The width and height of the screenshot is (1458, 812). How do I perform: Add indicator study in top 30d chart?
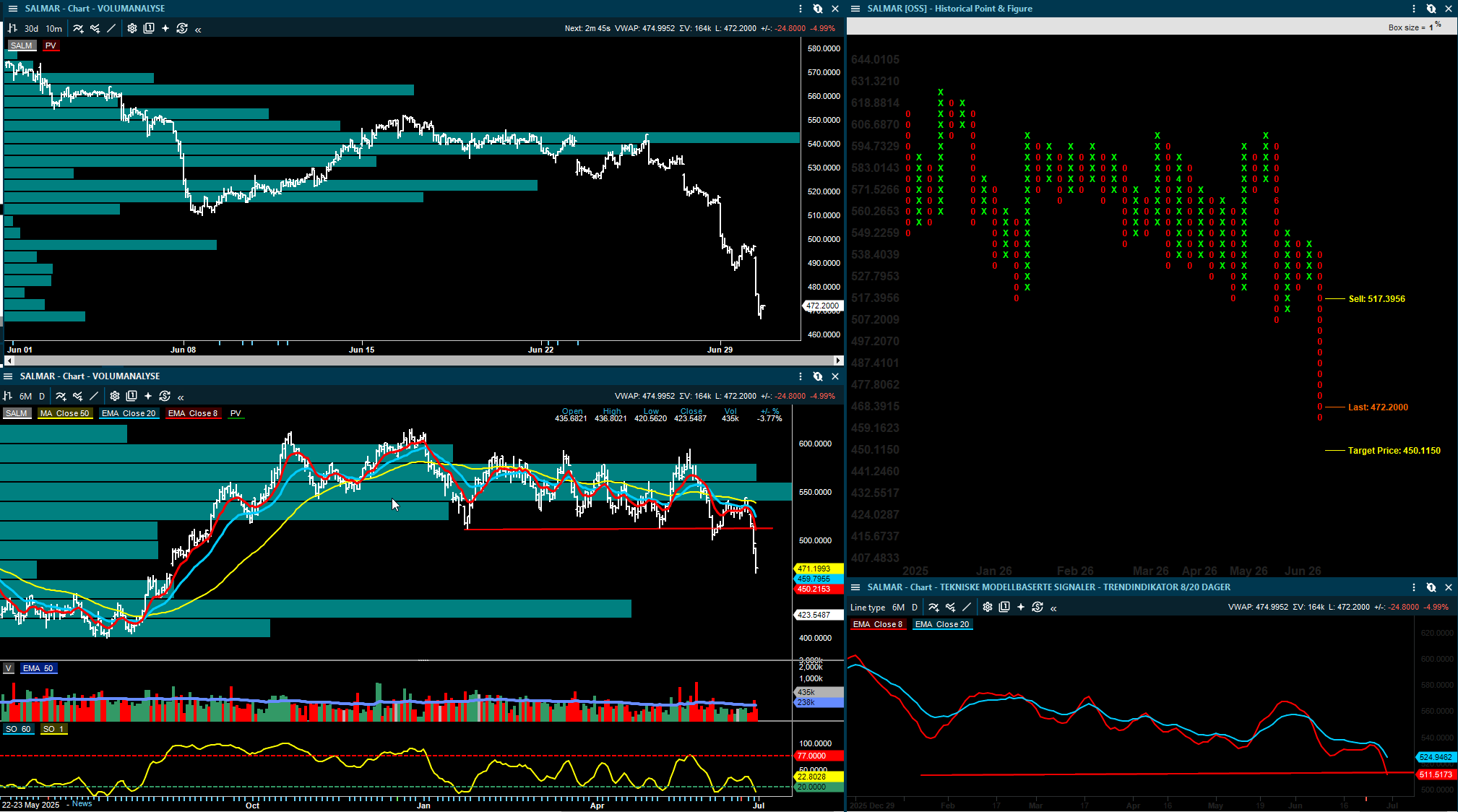(78, 28)
